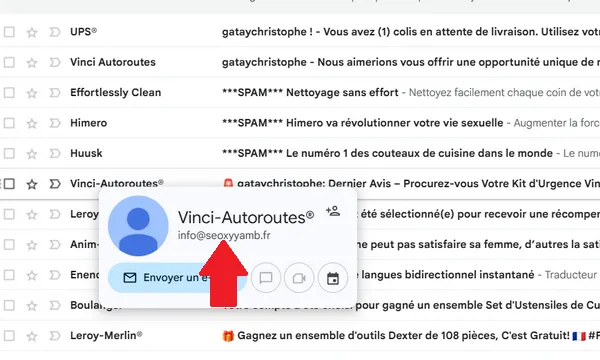The image size is (600, 360).
Task: Tick the Vinci Autoroutes email checkbox
Action: coord(9,62)
